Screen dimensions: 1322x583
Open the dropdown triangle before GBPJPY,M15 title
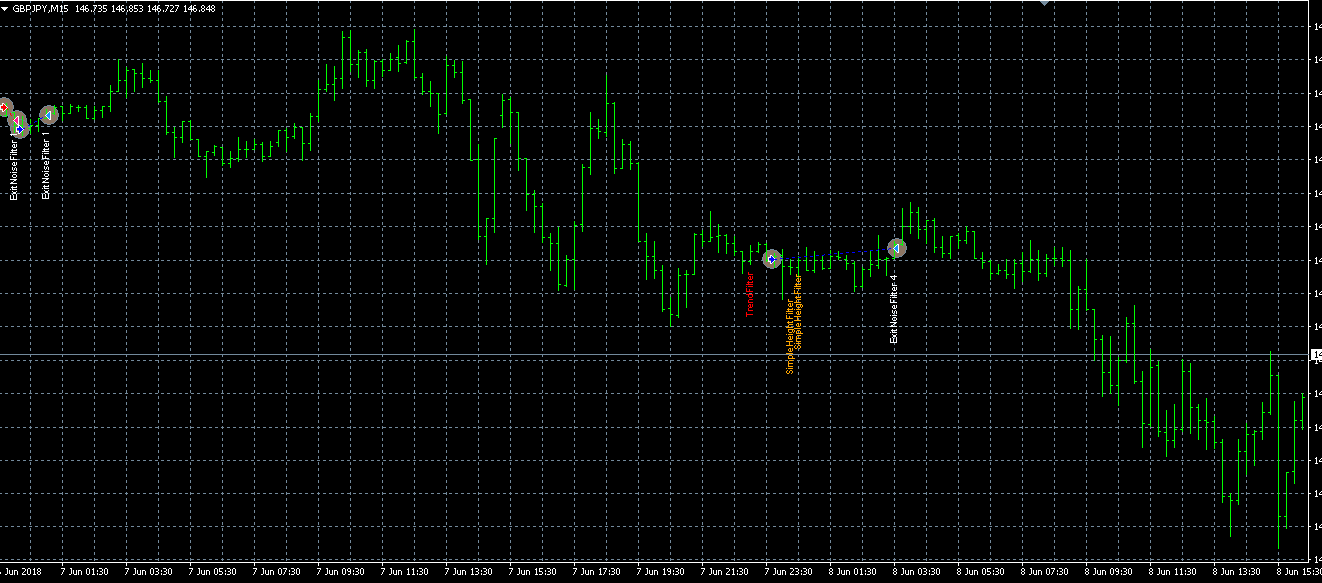(5, 8)
